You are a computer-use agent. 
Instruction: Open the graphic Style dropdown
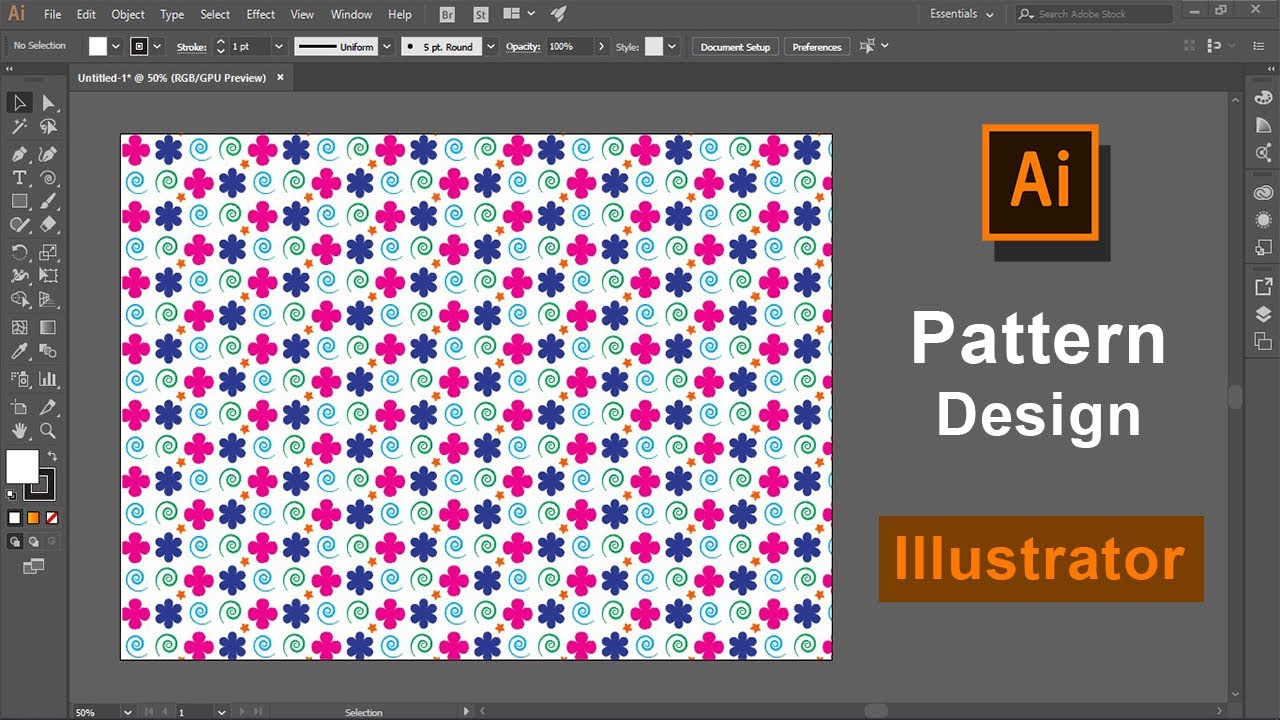click(672, 46)
